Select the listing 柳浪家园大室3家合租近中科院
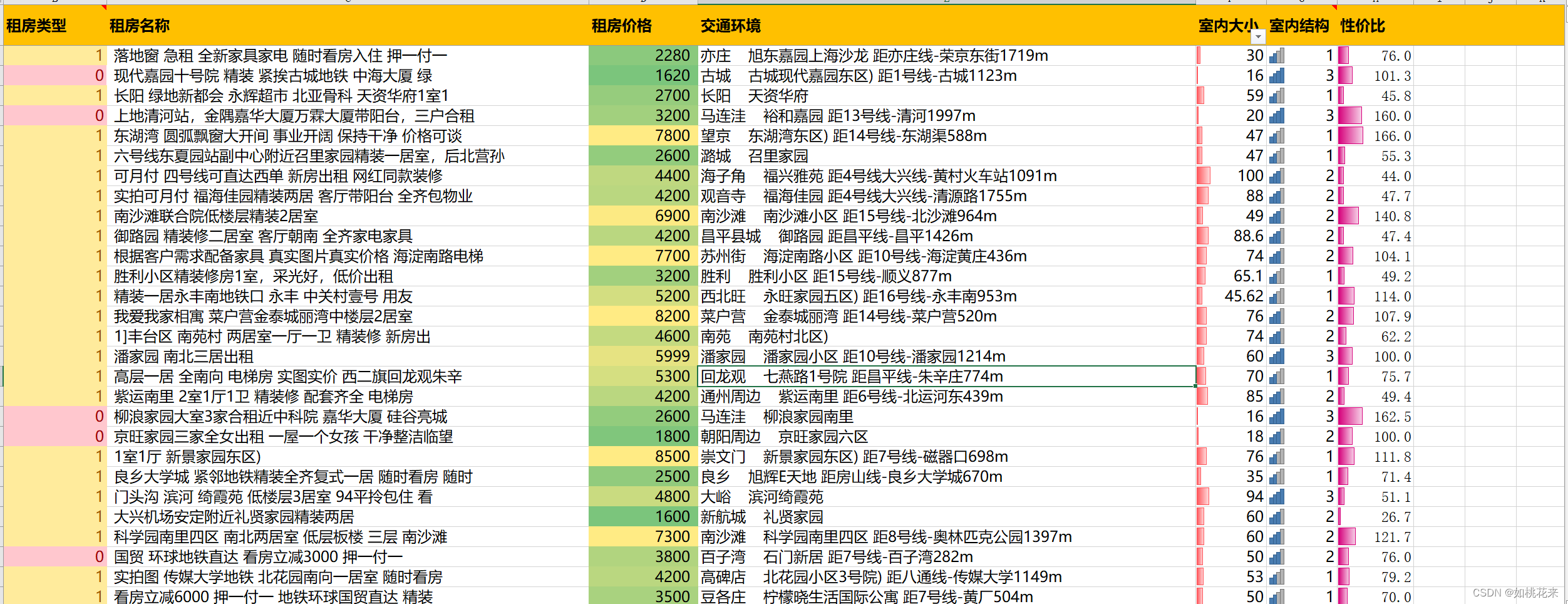The width and height of the screenshot is (1568, 604). coord(348,417)
